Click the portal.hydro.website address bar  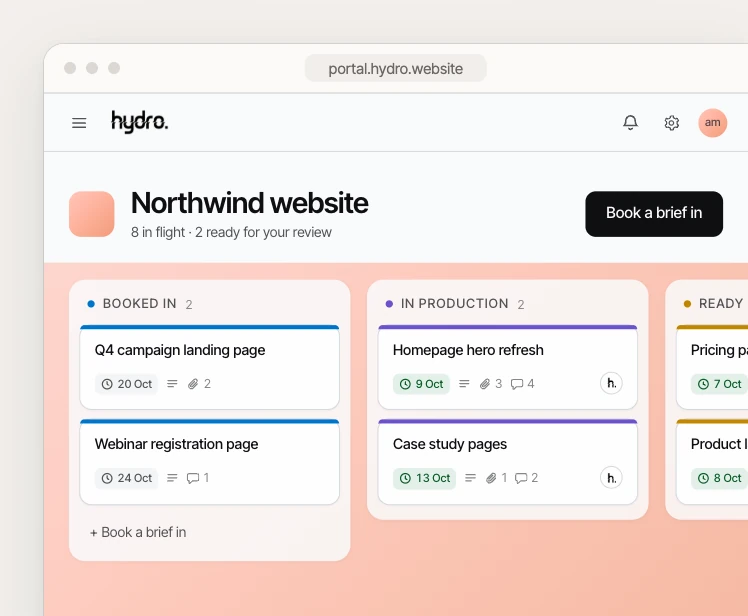click(395, 68)
